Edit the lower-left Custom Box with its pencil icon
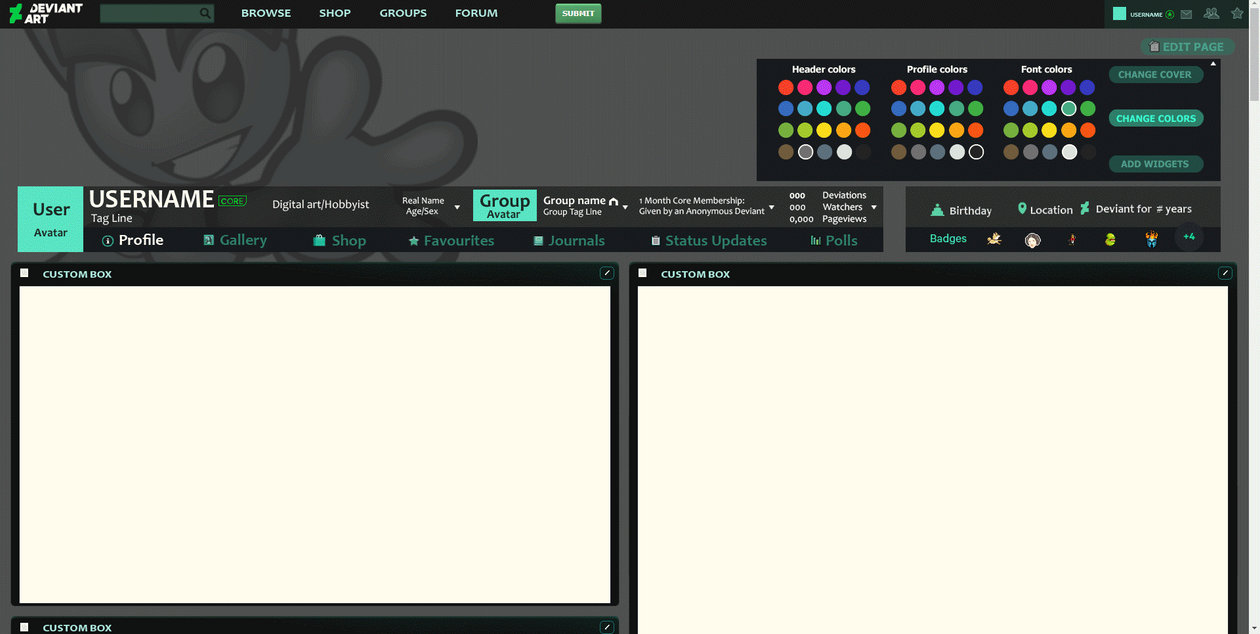This screenshot has height=634, width=1260. pos(607,627)
